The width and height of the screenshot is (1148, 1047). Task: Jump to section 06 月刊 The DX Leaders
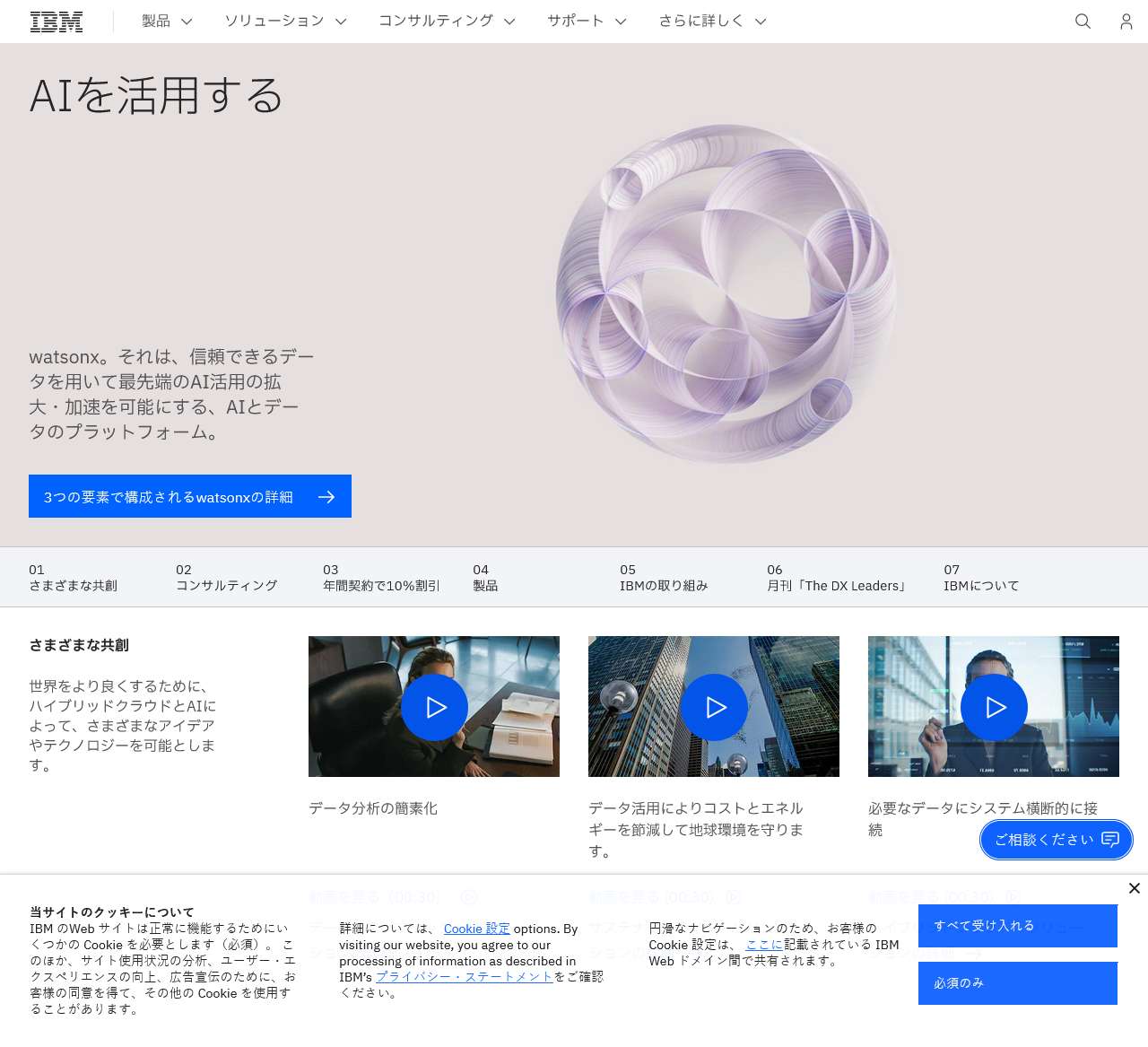tap(839, 578)
